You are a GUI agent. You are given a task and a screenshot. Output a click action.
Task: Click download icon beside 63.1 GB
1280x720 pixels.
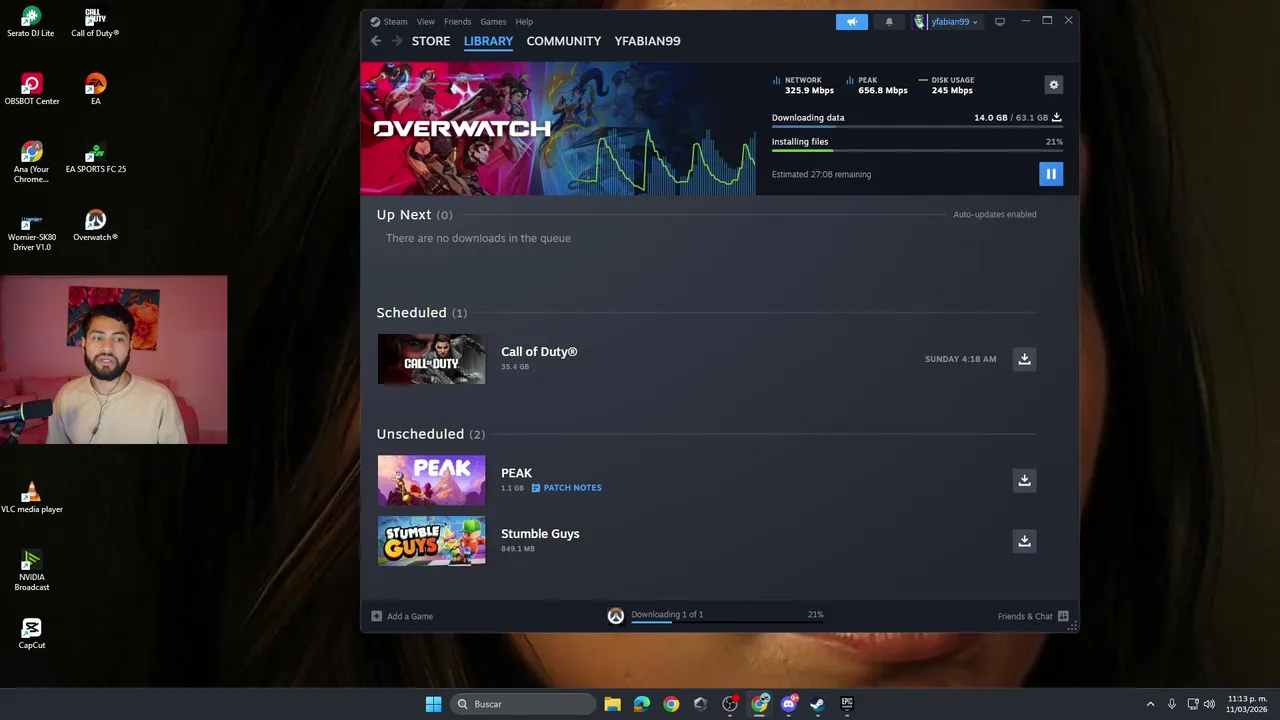click(x=1056, y=117)
